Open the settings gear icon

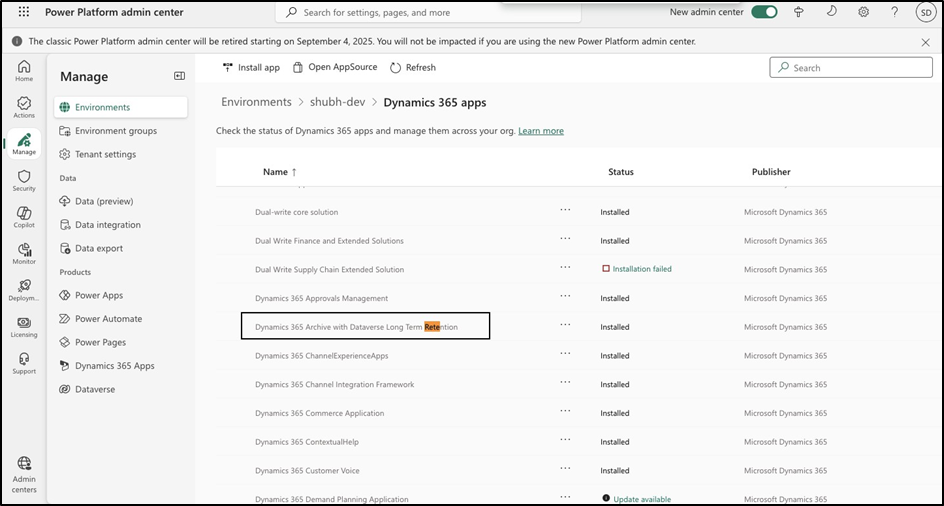tap(863, 12)
